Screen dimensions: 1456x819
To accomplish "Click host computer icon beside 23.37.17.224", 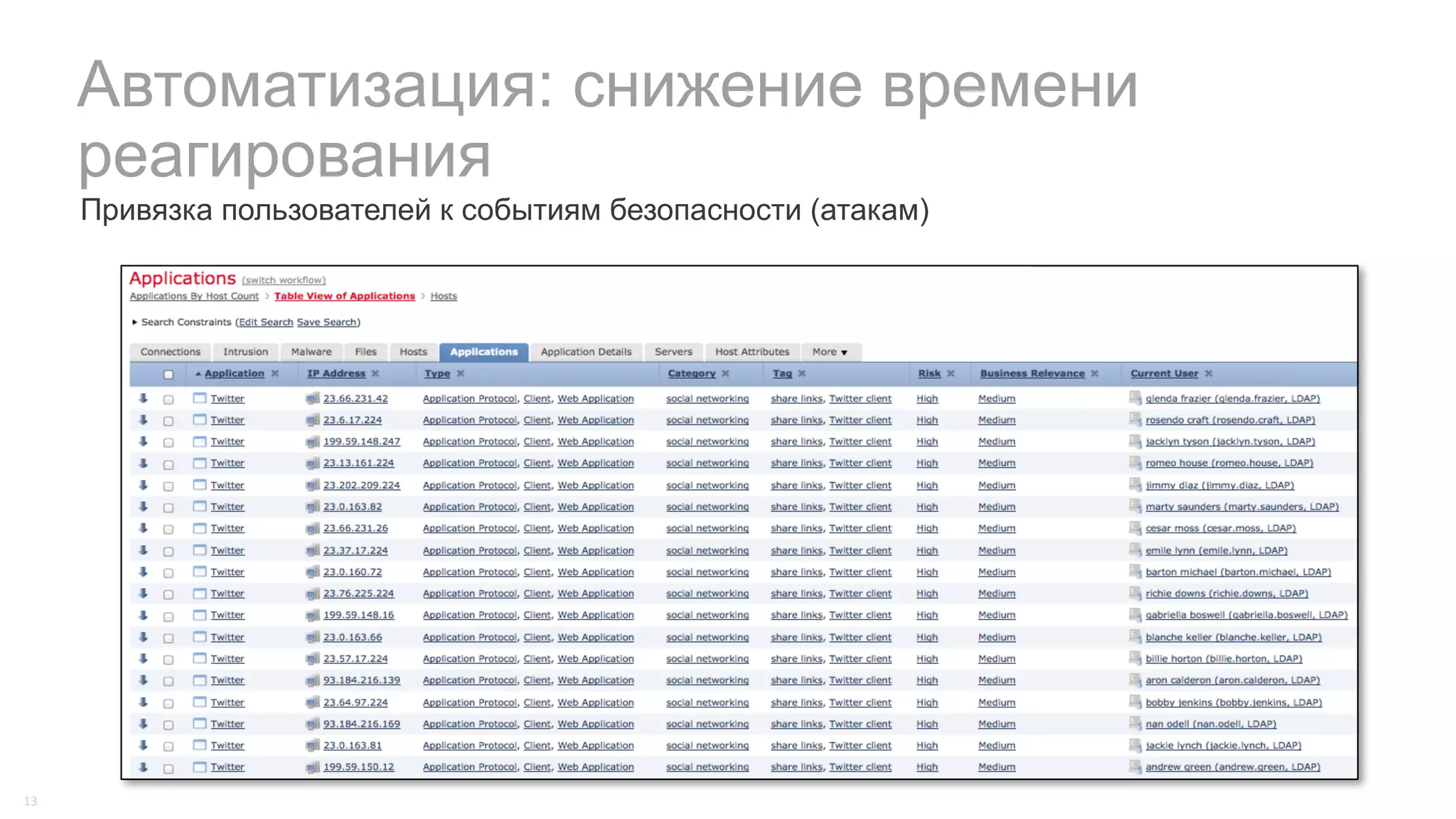I will click(x=312, y=550).
